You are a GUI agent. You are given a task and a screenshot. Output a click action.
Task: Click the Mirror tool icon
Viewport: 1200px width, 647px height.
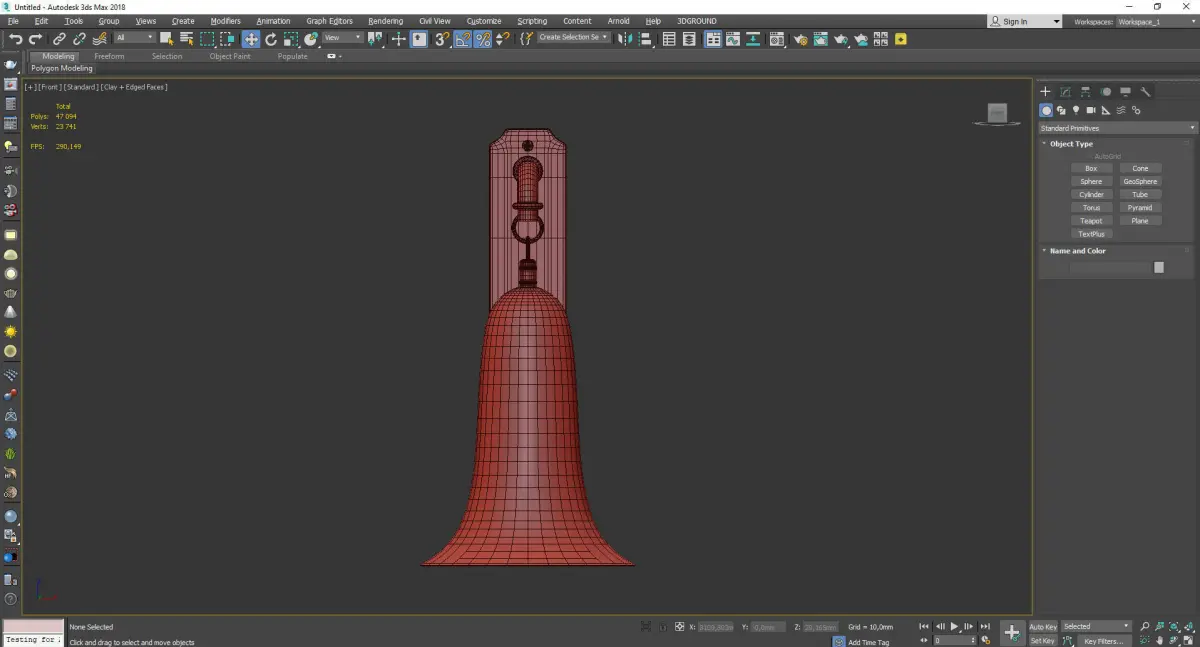[x=625, y=39]
